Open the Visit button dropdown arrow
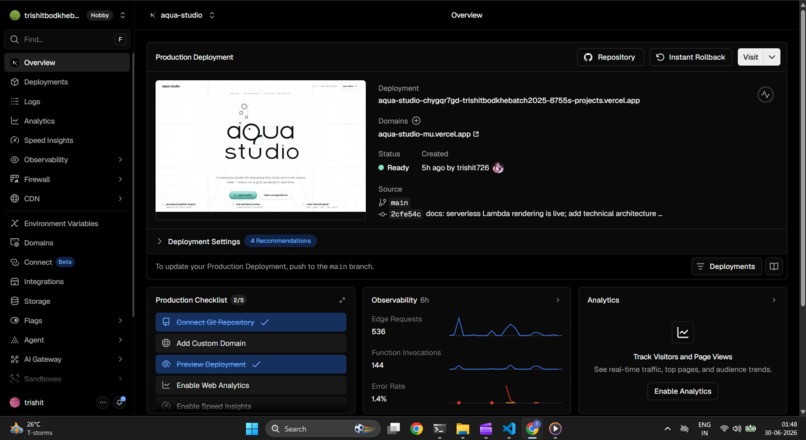 (x=772, y=57)
